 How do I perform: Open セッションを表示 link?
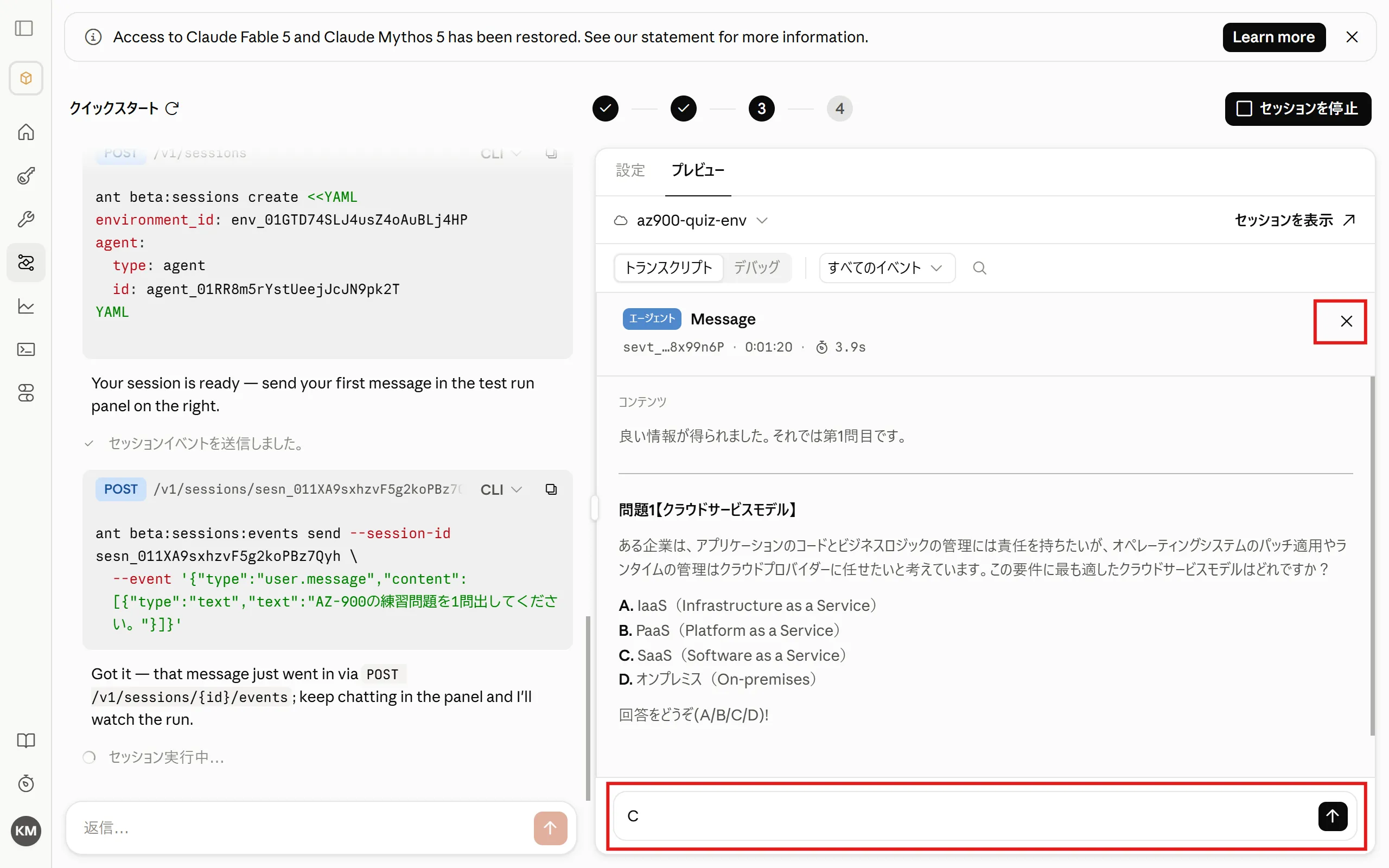coord(1295,220)
